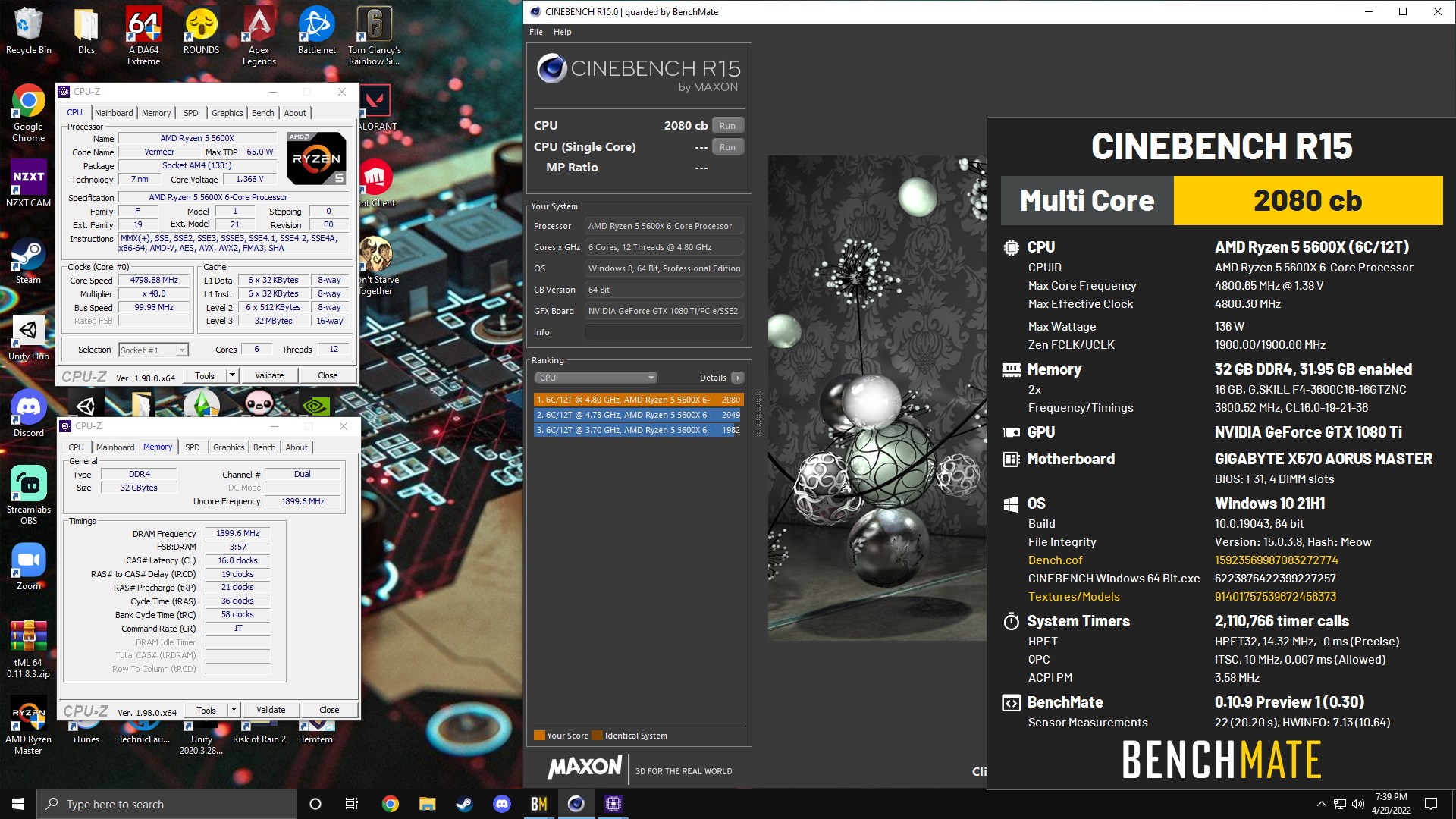1456x819 pixels.
Task: Switch to SPD tab in lower CPU-Z
Action: [x=193, y=447]
